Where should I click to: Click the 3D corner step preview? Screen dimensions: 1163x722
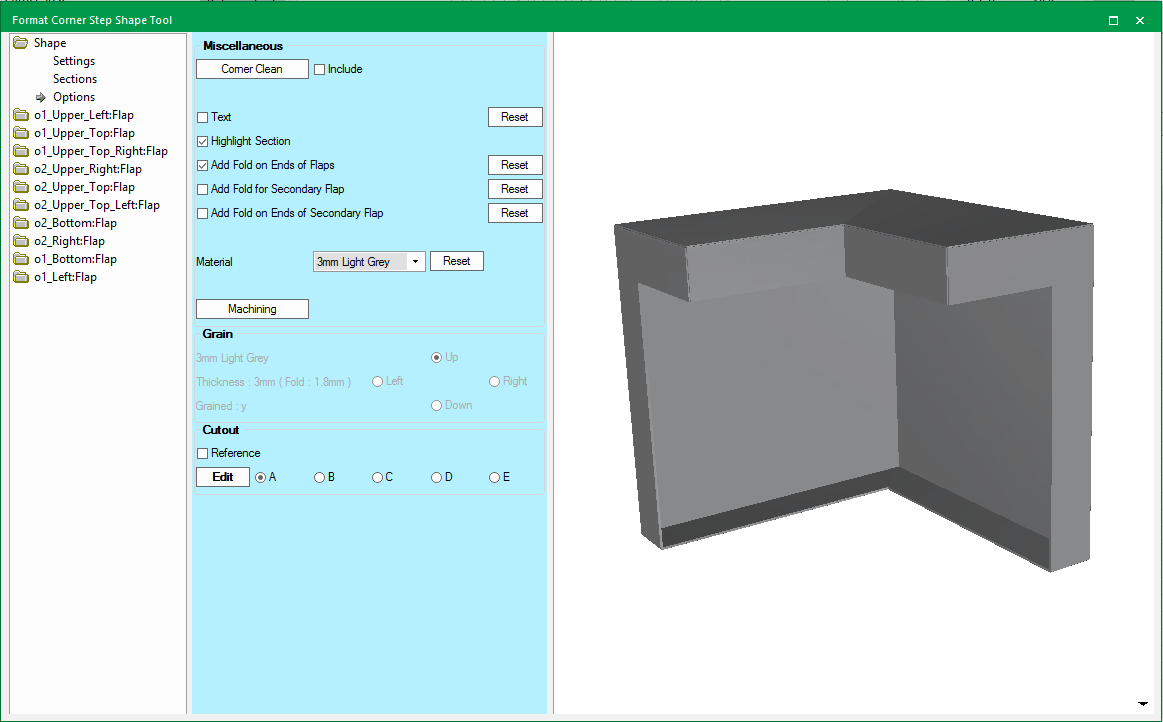(x=852, y=380)
